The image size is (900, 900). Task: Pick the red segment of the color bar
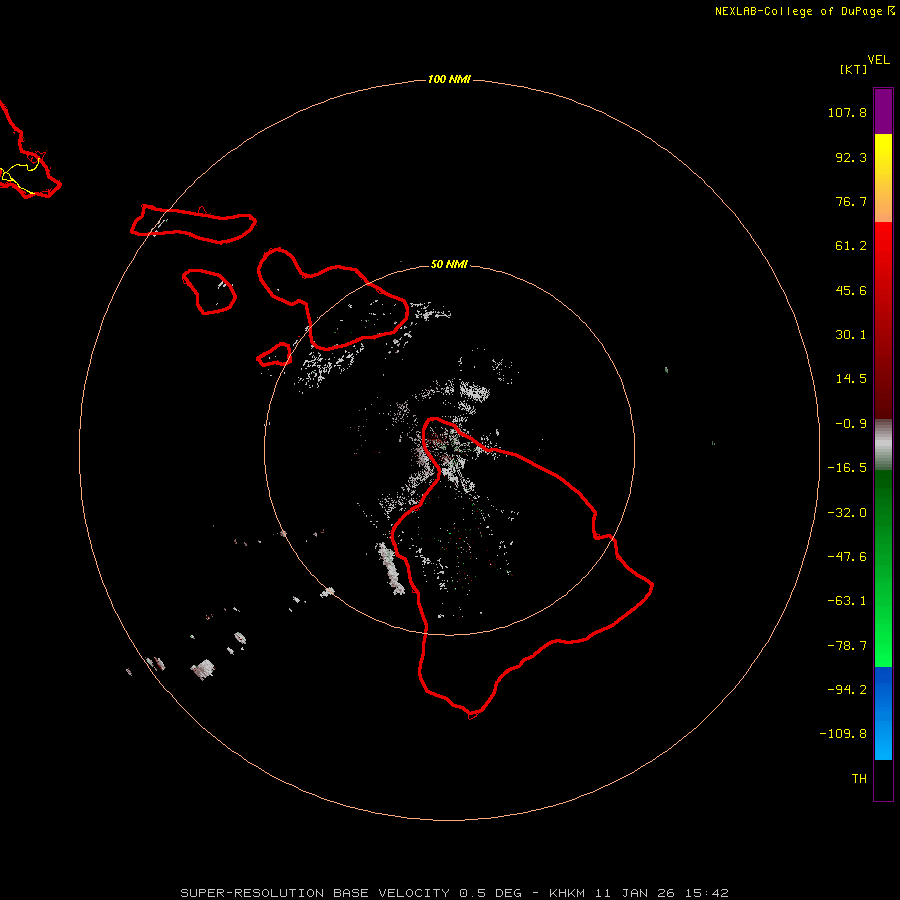[883, 320]
